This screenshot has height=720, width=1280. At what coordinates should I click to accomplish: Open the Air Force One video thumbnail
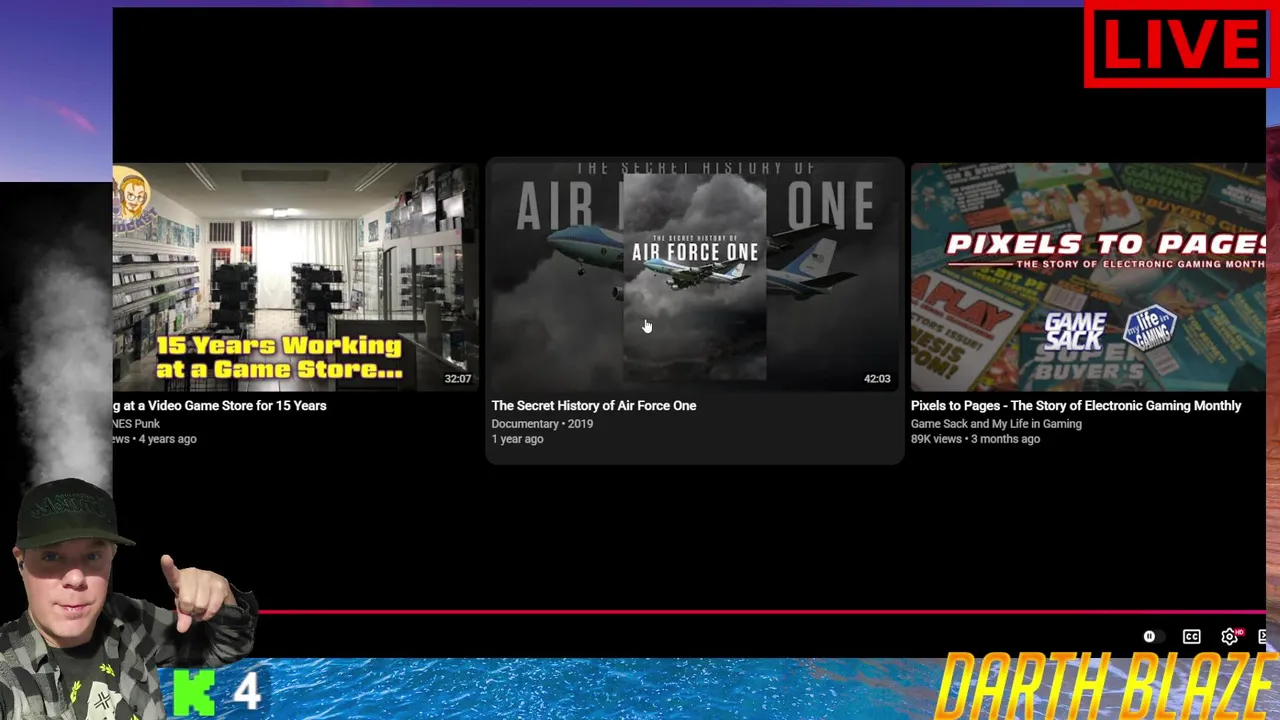pyautogui.click(x=695, y=277)
